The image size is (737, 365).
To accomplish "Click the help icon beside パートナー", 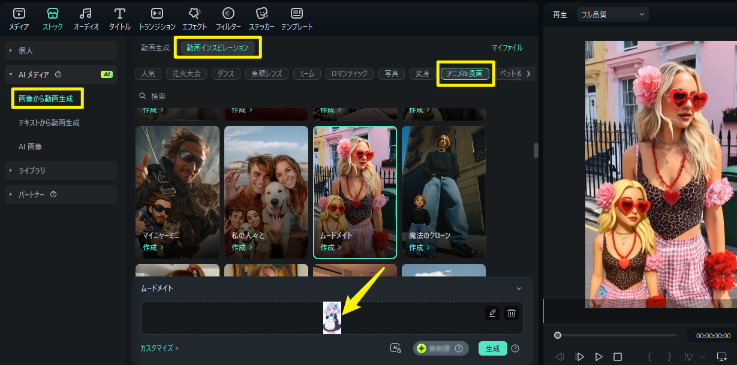I will pos(53,194).
